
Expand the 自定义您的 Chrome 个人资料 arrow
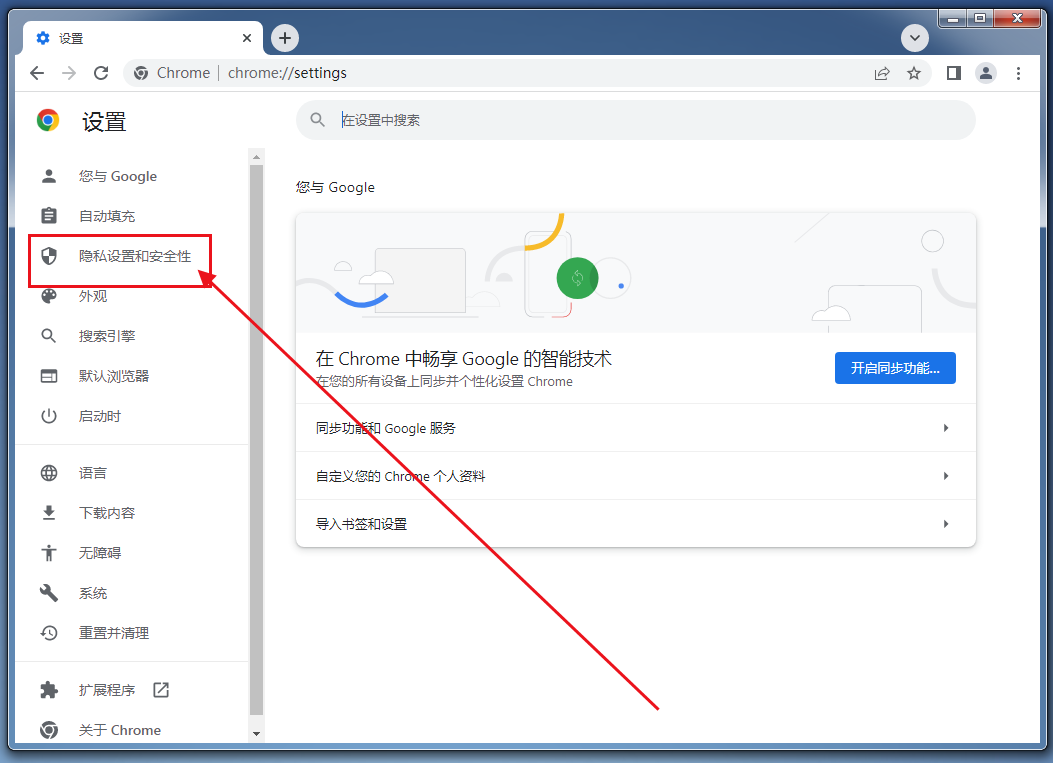click(946, 476)
